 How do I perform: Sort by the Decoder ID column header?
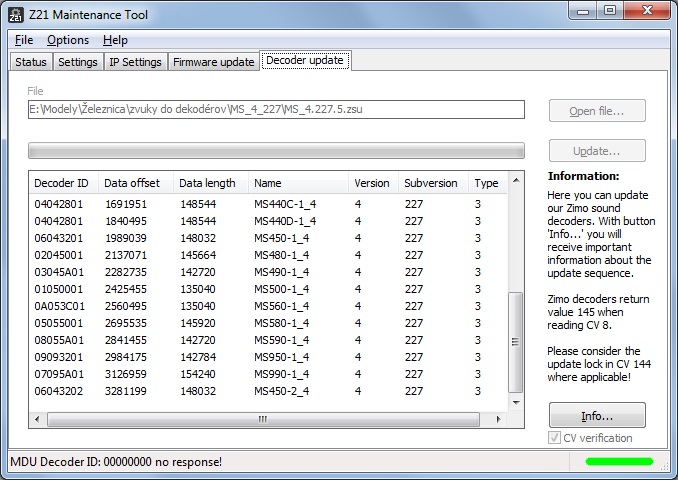[62, 183]
